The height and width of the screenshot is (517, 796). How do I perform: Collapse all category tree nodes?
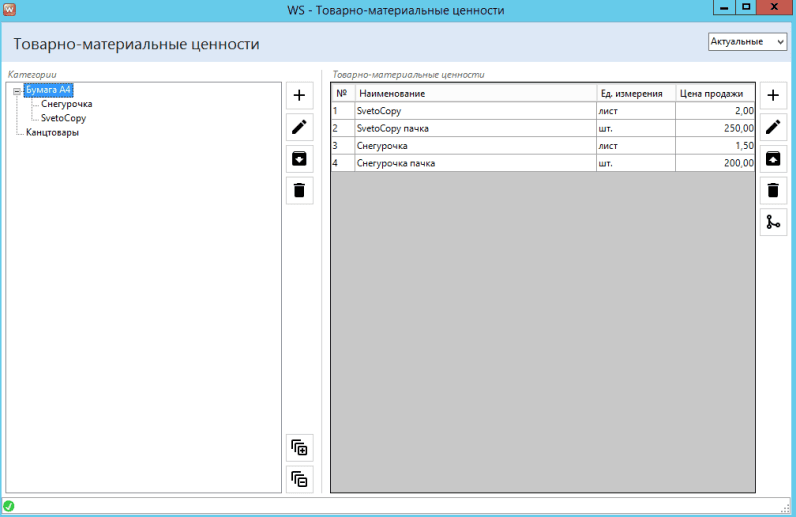299,479
